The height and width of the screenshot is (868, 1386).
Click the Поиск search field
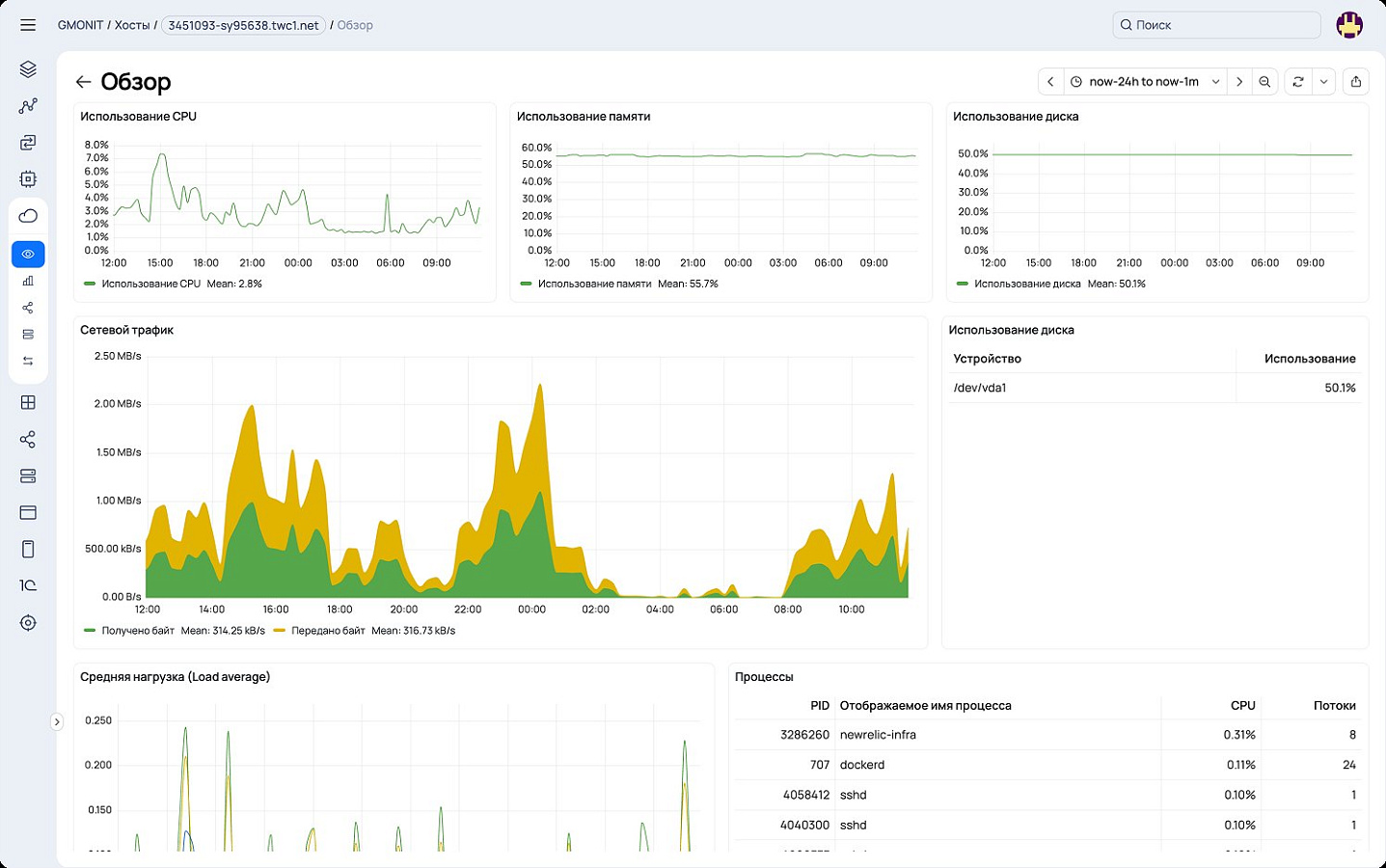tap(1216, 25)
